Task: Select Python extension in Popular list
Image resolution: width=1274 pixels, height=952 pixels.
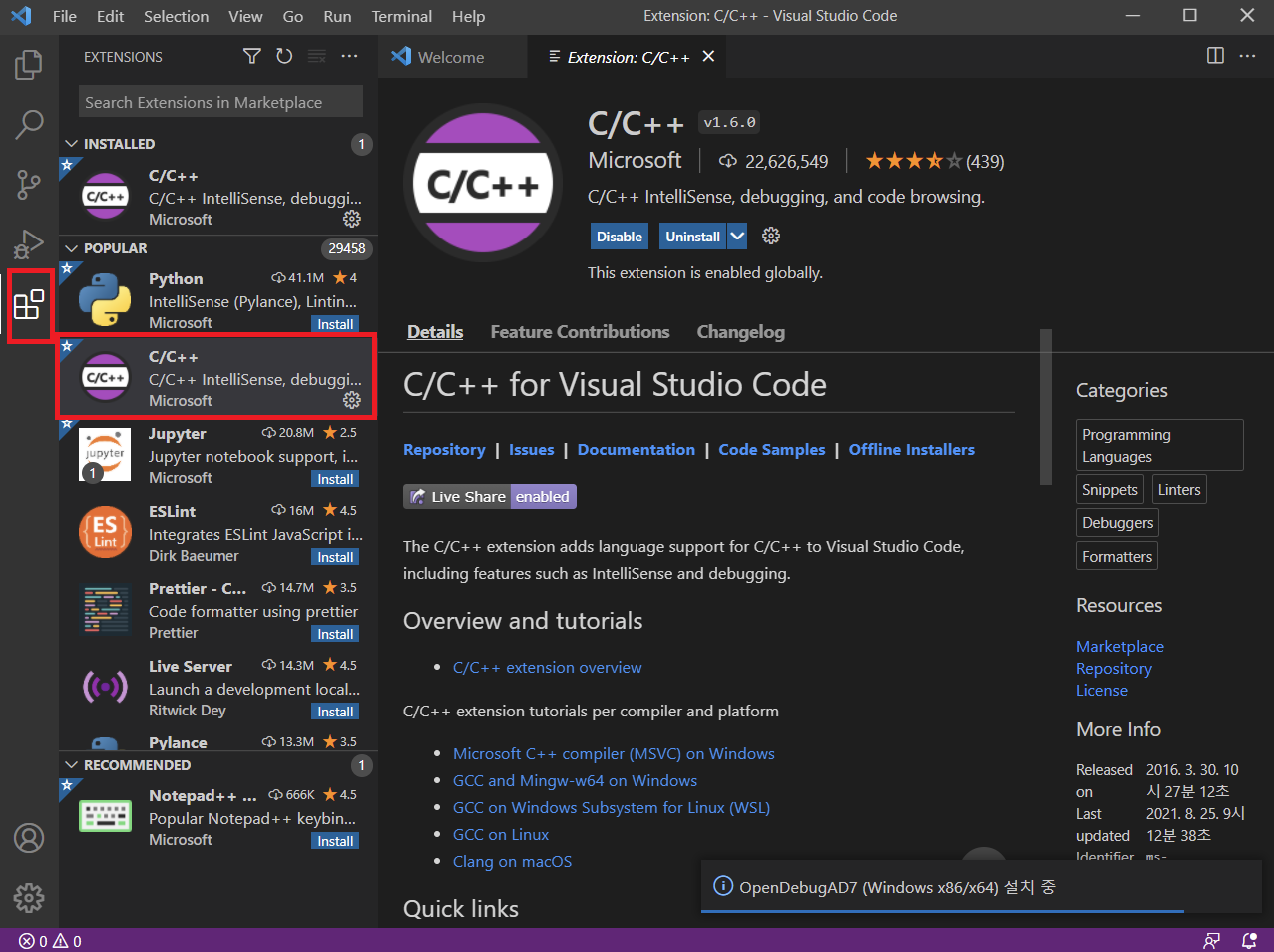Action: (217, 300)
